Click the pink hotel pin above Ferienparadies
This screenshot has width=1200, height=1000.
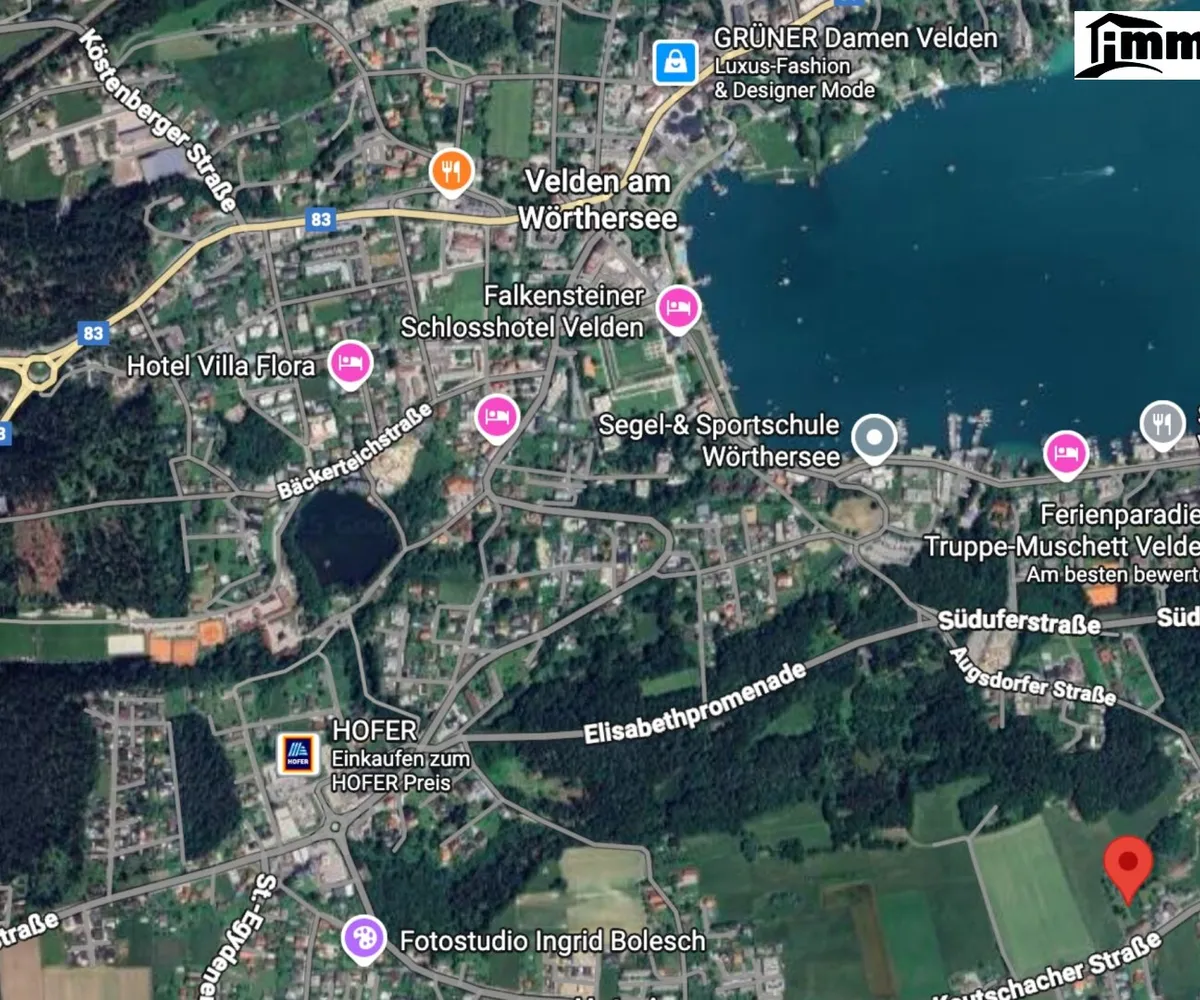click(x=1066, y=453)
